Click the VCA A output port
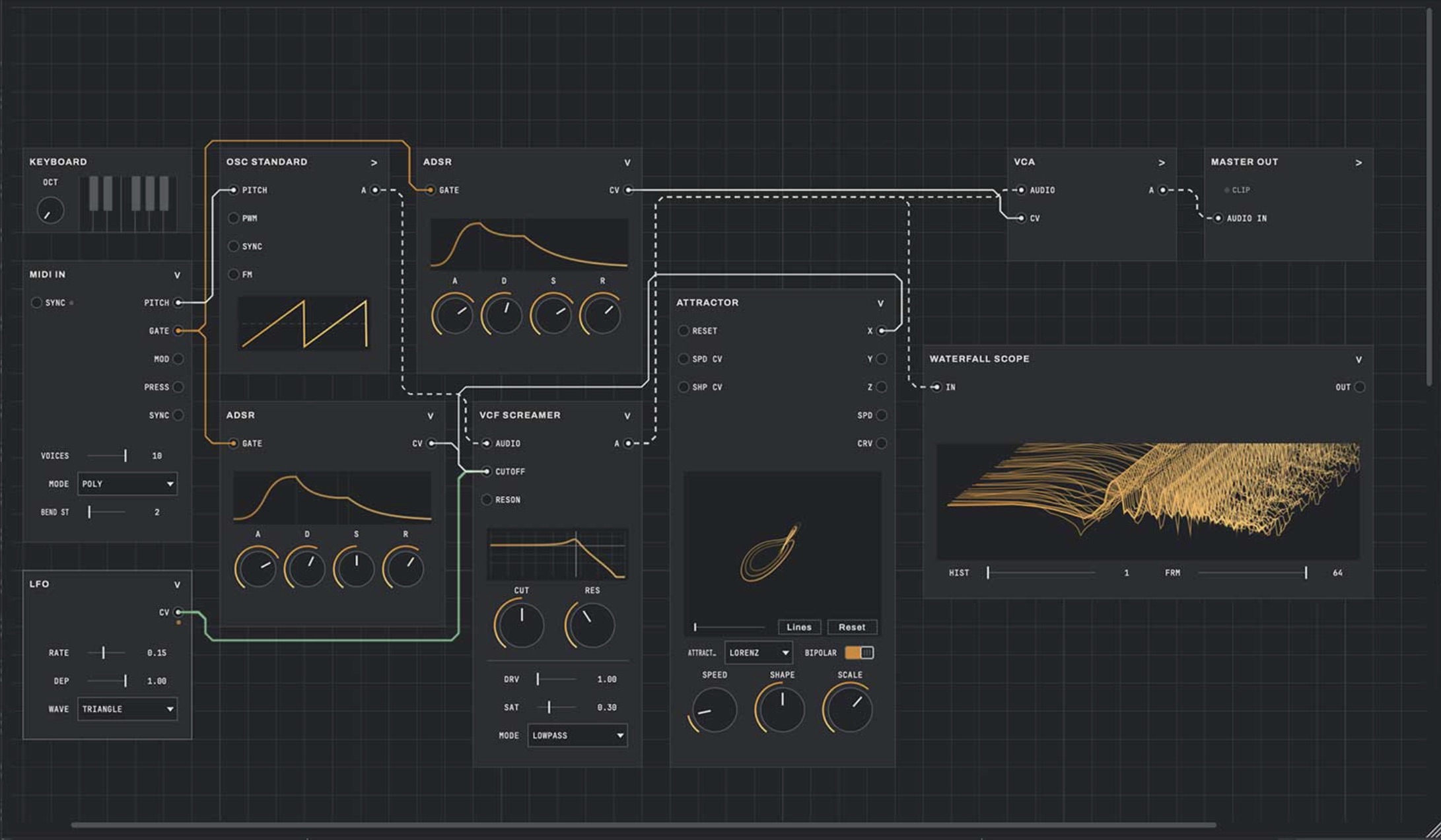Screen dimensions: 1441x840 [1163, 190]
